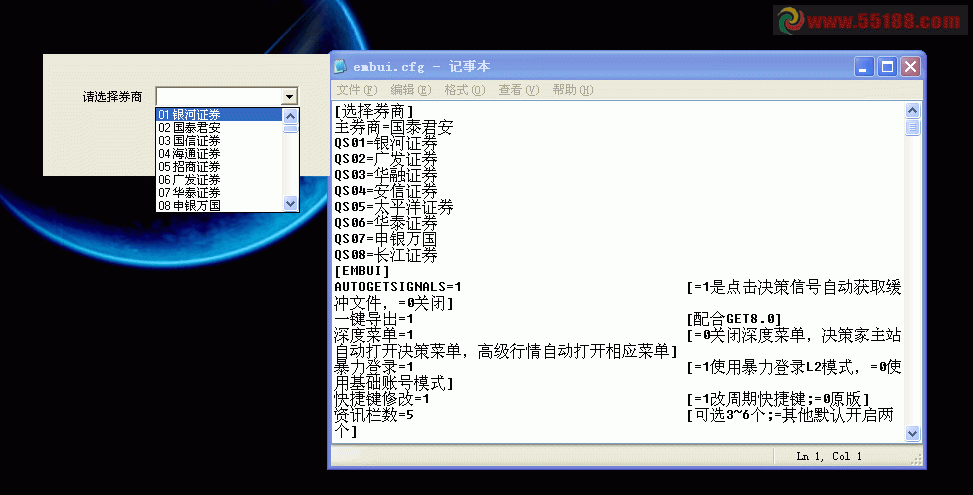Open the 帮助(H) menu in Notepad
The image size is (973, 495).
573,90
